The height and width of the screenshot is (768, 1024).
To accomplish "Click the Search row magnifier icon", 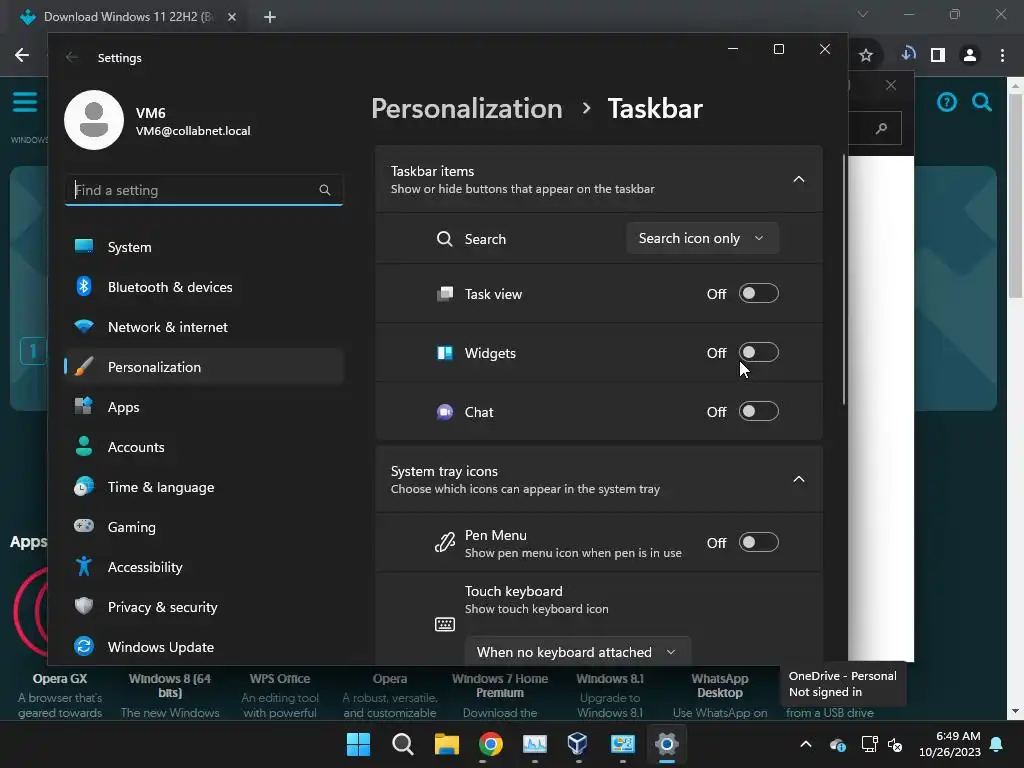I will 445,239.
